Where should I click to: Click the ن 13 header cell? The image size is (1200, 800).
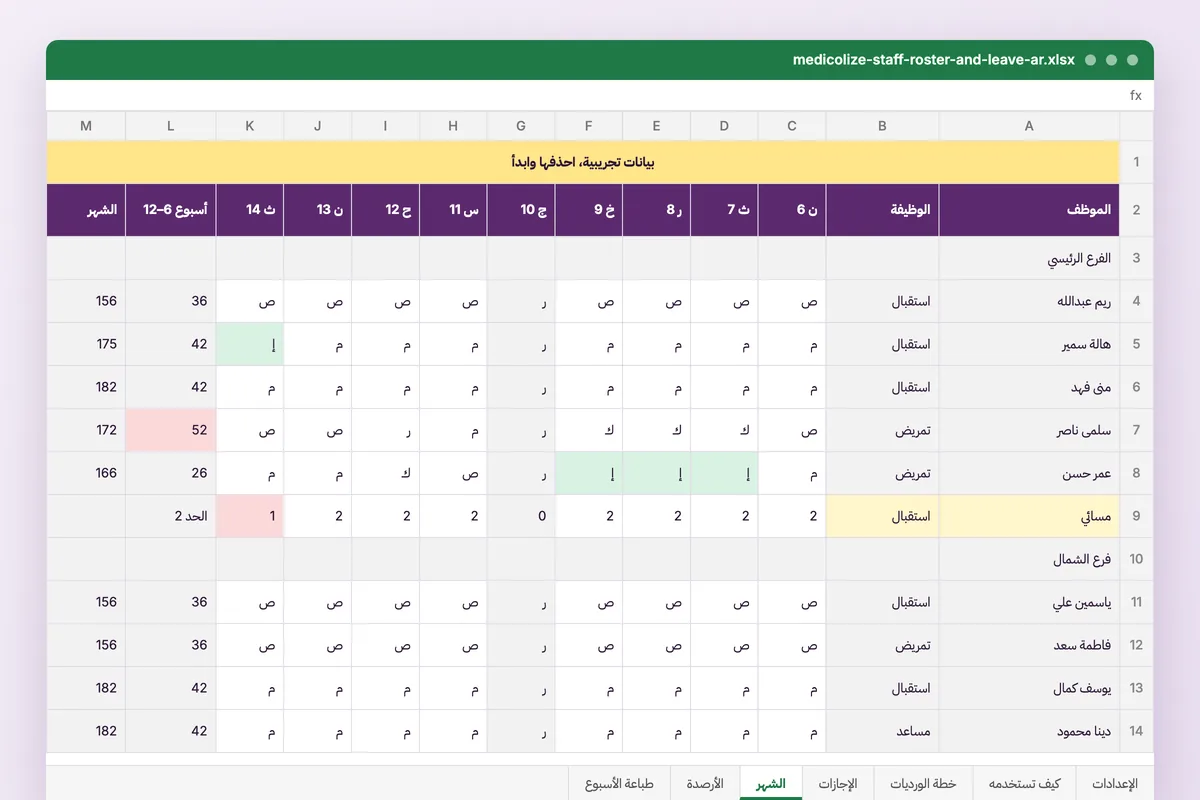(318, 210)
